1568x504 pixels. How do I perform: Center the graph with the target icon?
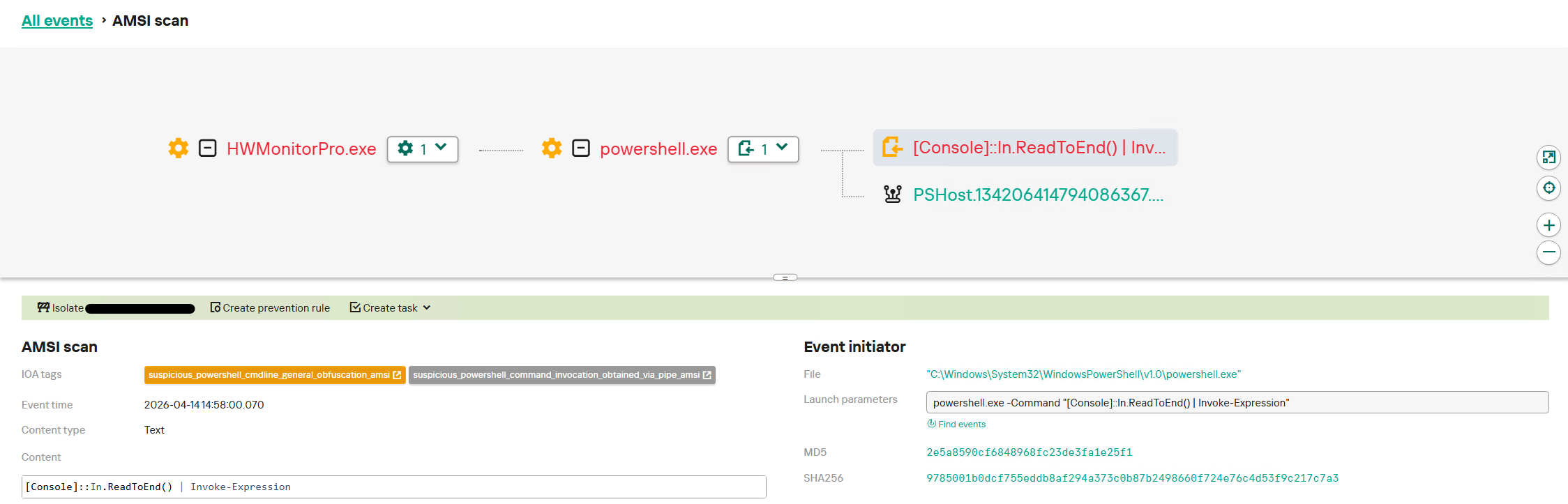(1548, 188)
